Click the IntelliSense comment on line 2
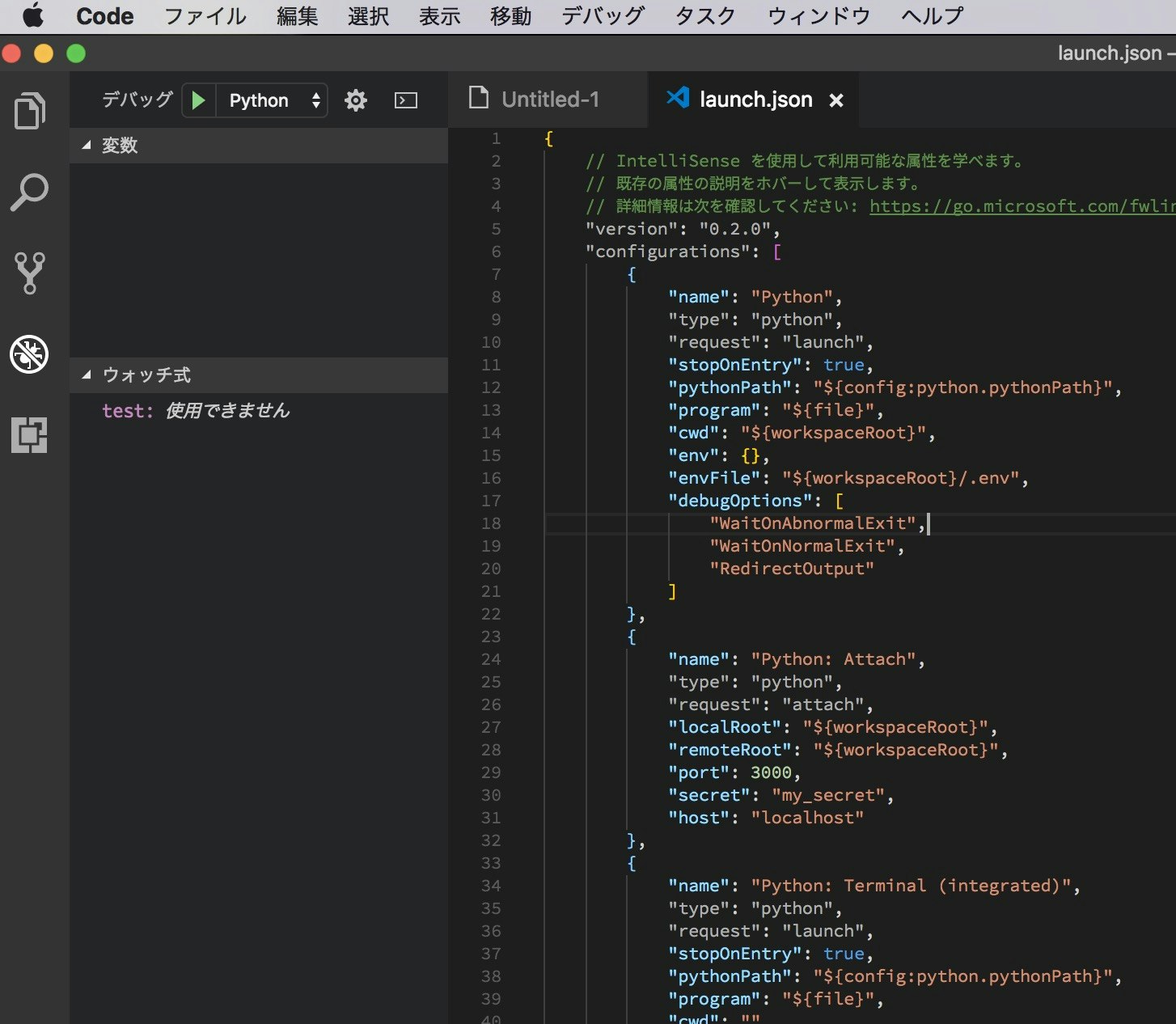Image resolution: width=1176 pixels, height=1024 pixels. tap(806, 161)
